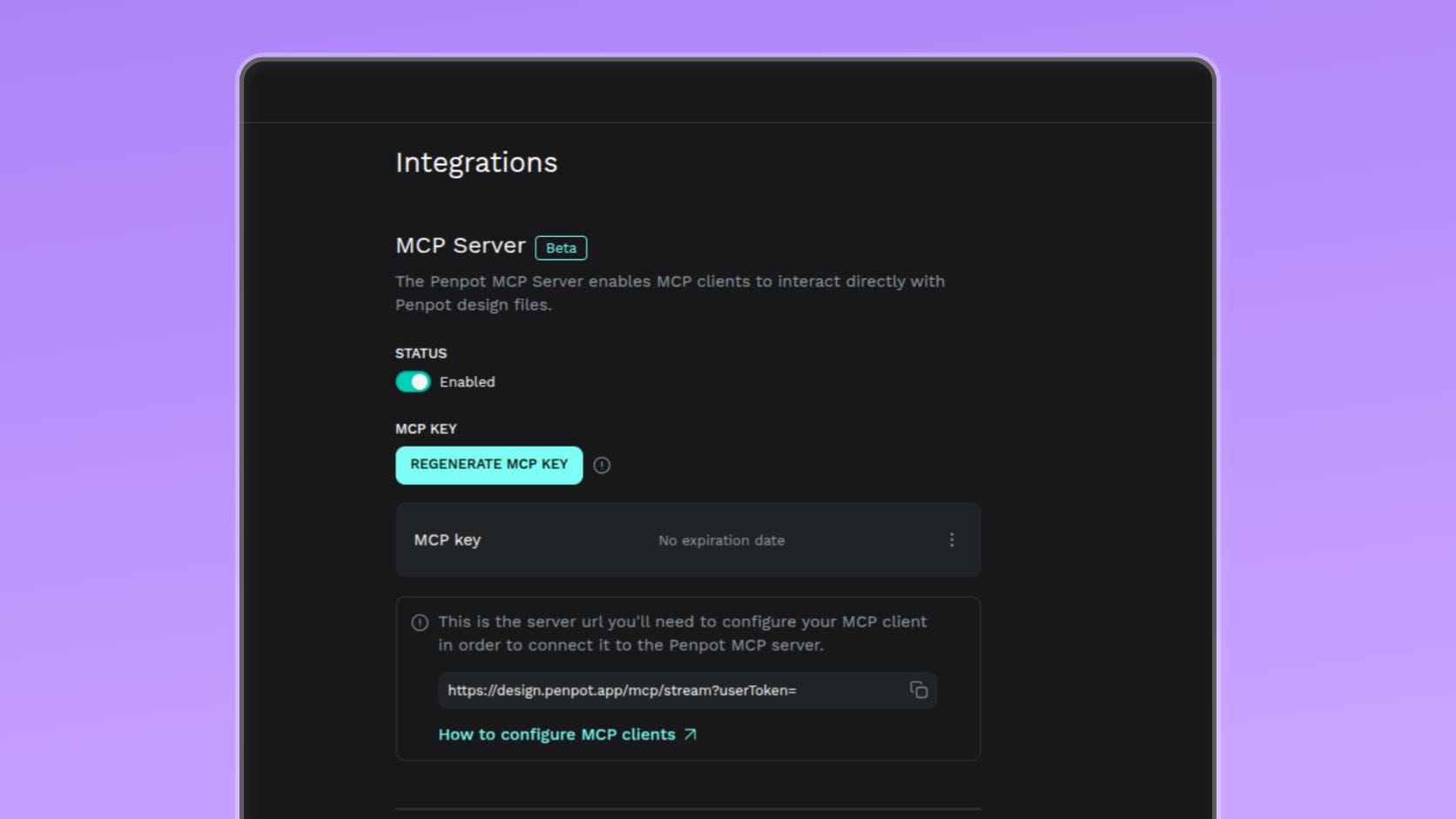1456x819 pixels.
Task: Click the MCP Server section heading
Action: [461, 245]
